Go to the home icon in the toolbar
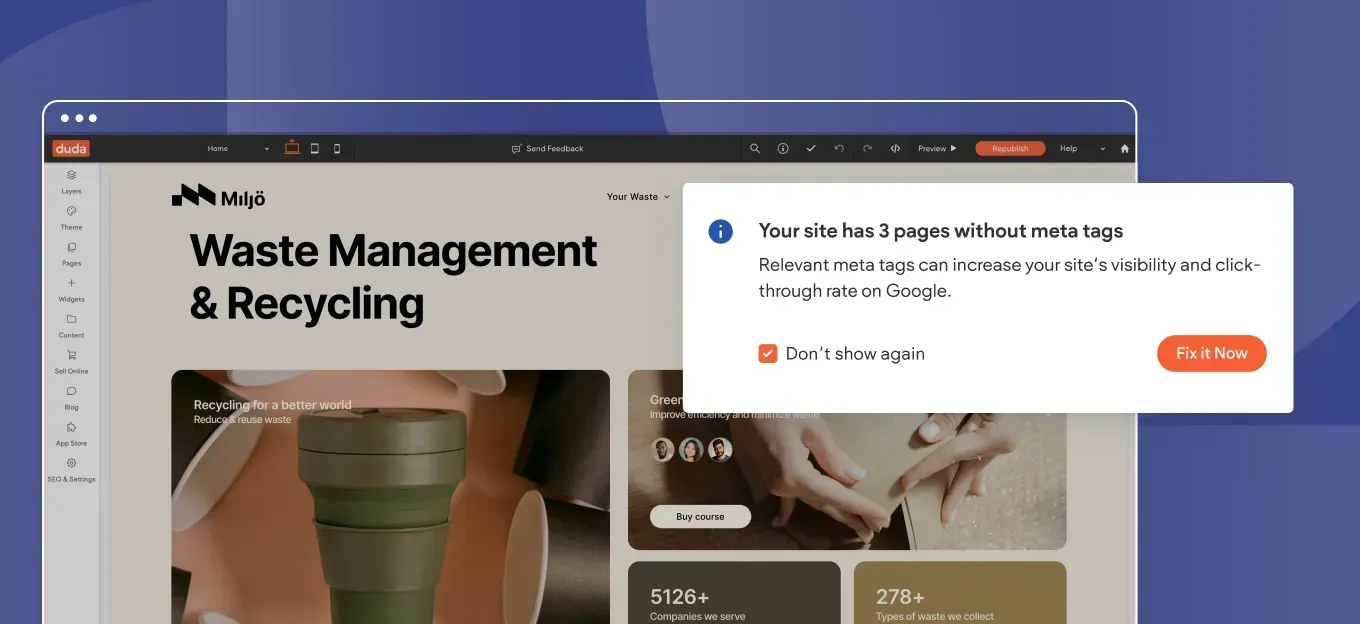Viewport: 1360px width, 624px height. pyautogui.click(x=1124, y=148)
